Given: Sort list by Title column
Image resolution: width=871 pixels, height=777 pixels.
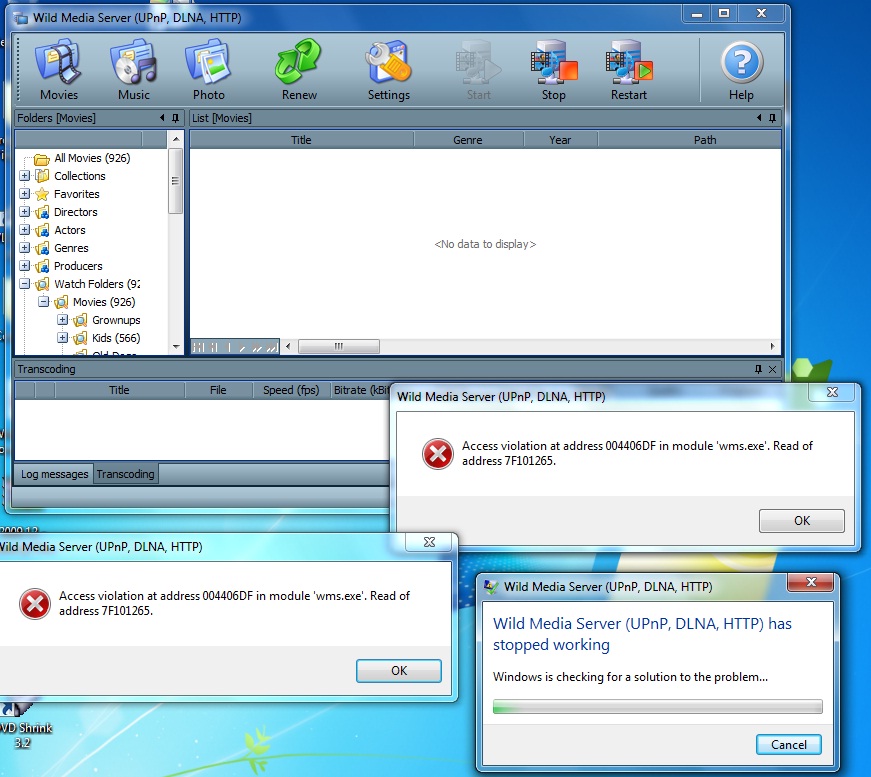Looking at the screenshot, I should (302, 140).
